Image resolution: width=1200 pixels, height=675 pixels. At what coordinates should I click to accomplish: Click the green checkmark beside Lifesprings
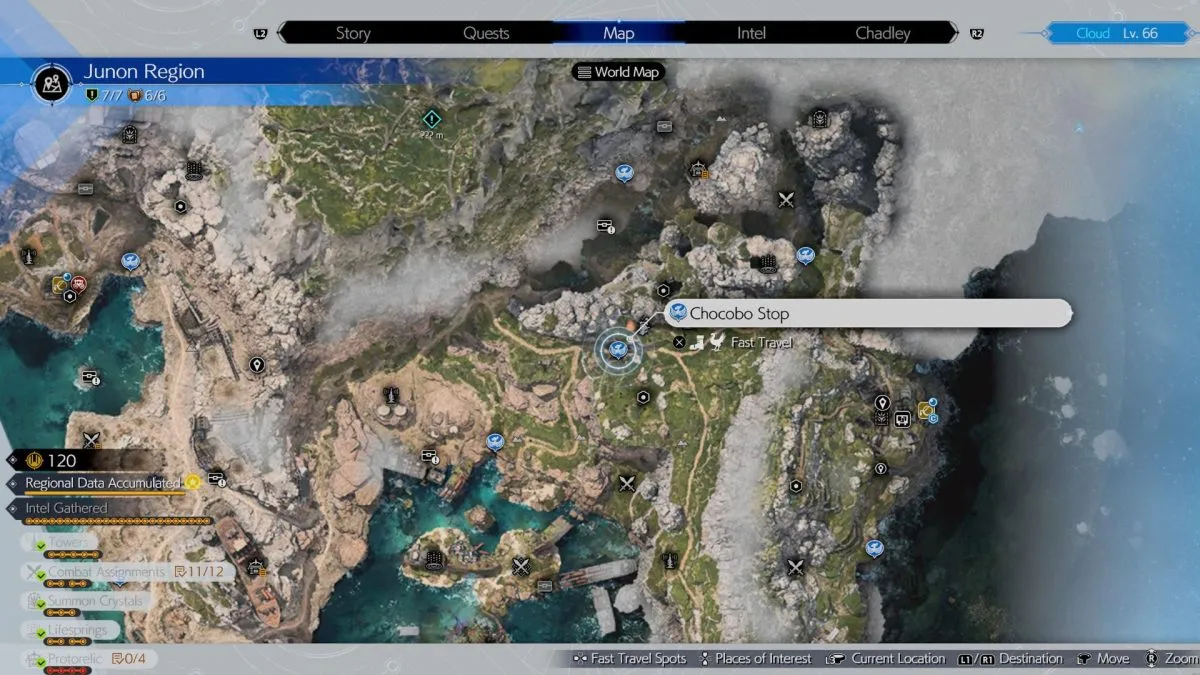point(40,634)
